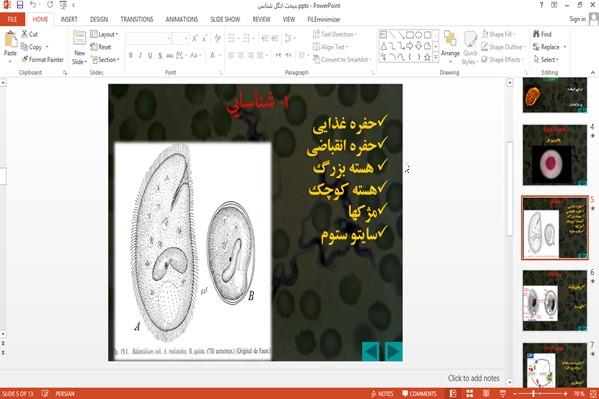Click the New Slide button icon
599x399 pixels.
pos(79,38)
